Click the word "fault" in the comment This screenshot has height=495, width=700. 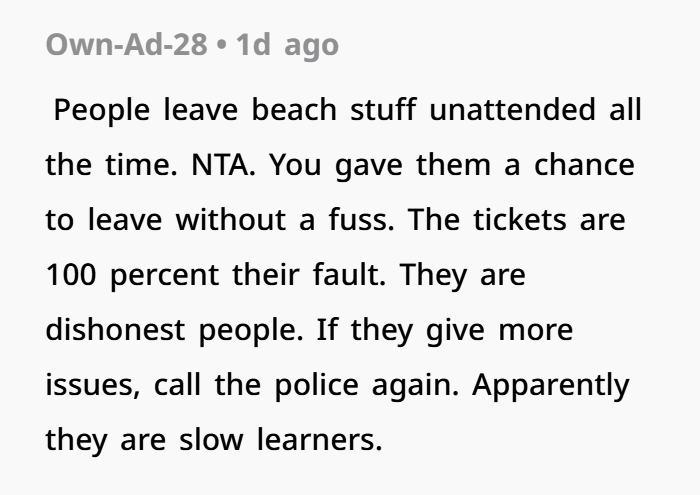[x=346, y=275]
